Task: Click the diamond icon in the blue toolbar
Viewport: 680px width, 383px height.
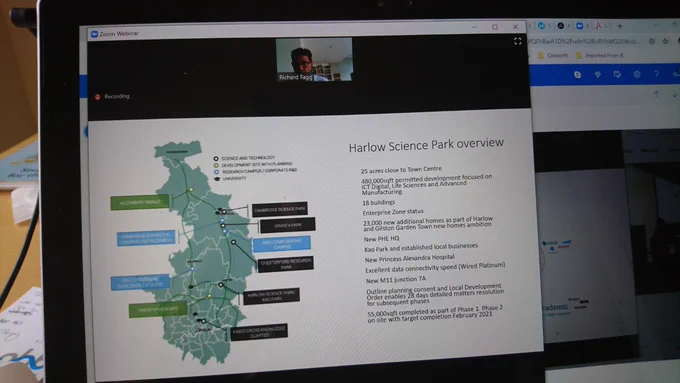Action: [x=598, y=75]
